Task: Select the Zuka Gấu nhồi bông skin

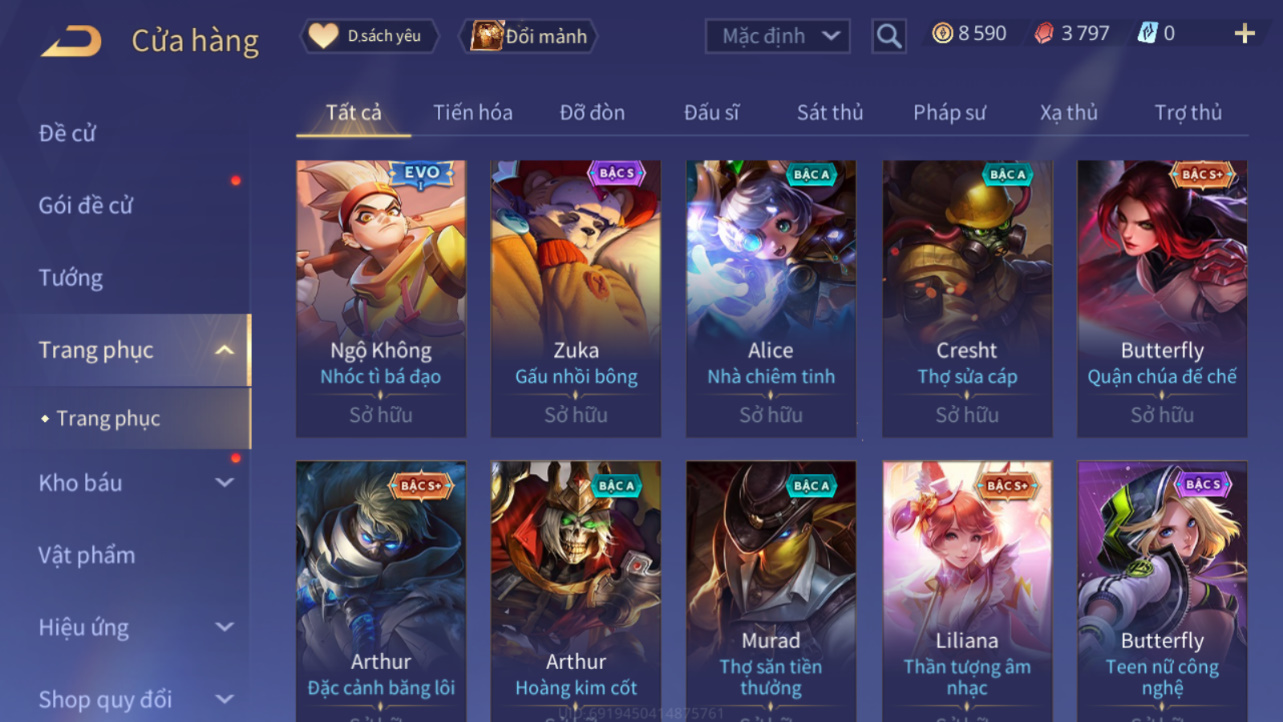Action: pos(576,298)
